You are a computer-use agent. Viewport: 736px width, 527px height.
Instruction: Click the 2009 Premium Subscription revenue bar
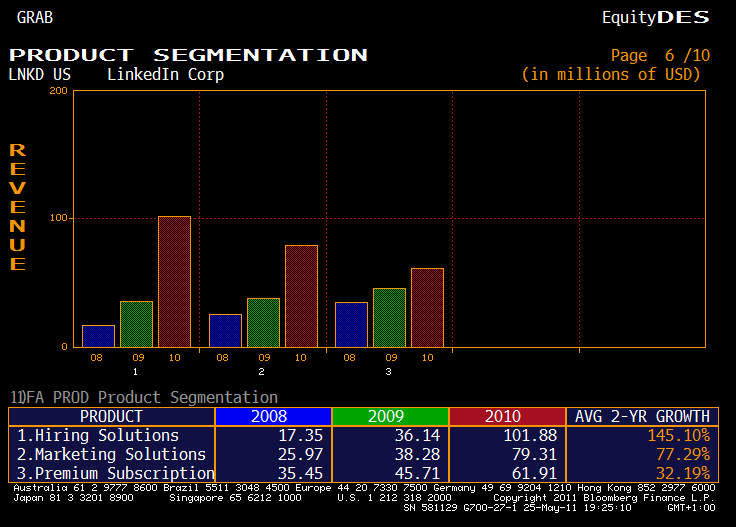coord(389,317)
